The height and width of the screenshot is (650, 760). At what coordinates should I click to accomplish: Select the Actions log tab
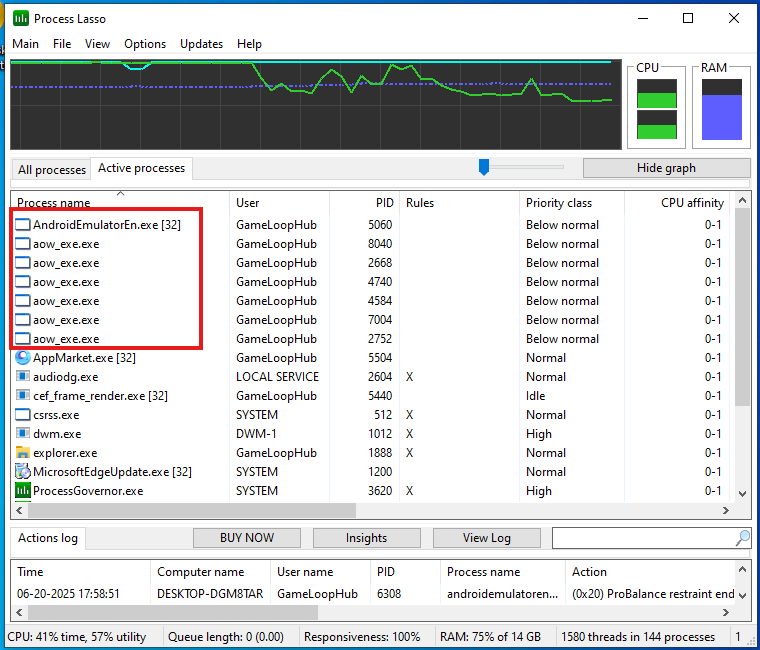[48, 538]
